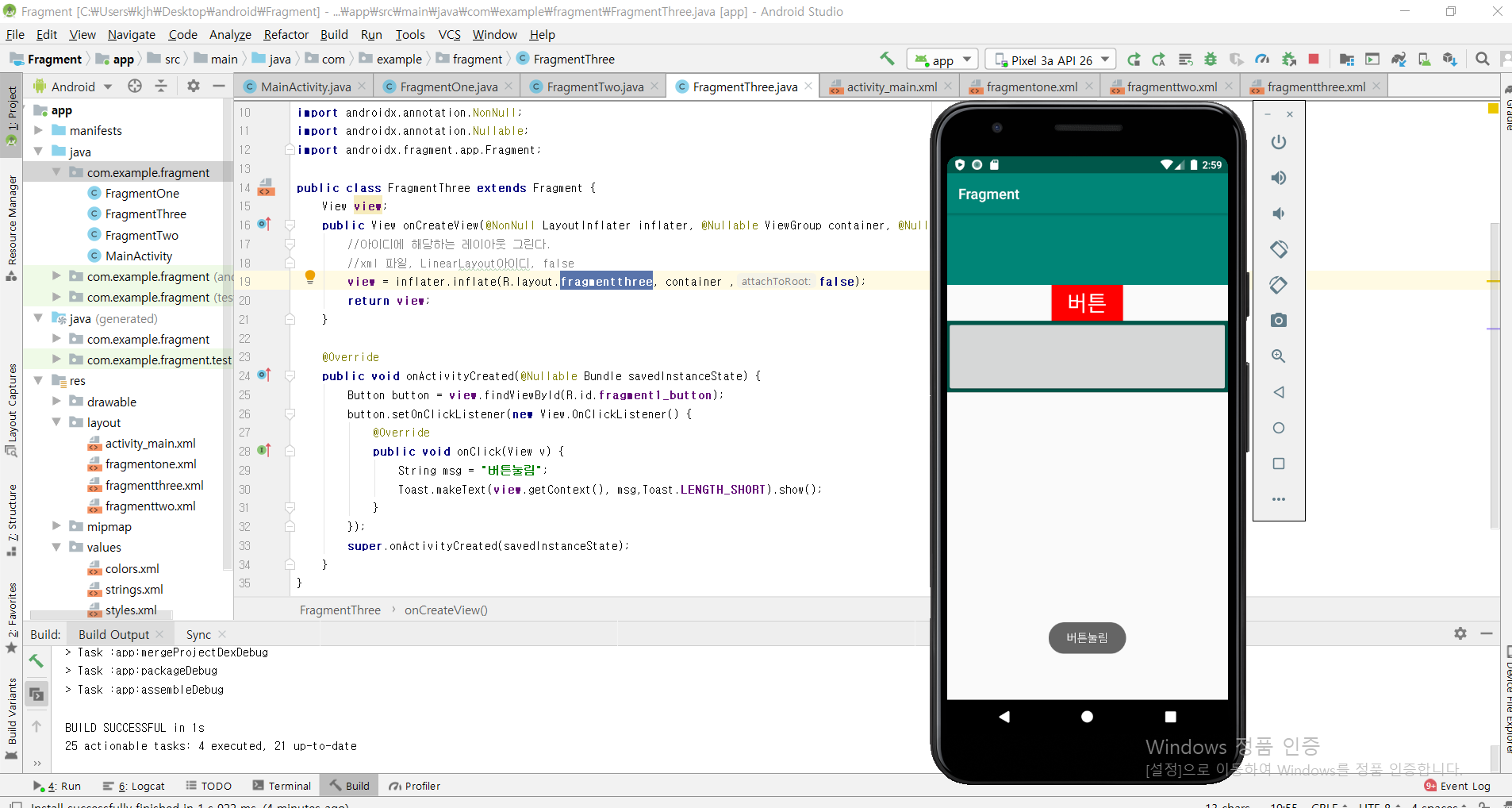Click the Debug app bug icon
The image size is (1512, 808).
pyautogui.click(x=1211, y=60)
